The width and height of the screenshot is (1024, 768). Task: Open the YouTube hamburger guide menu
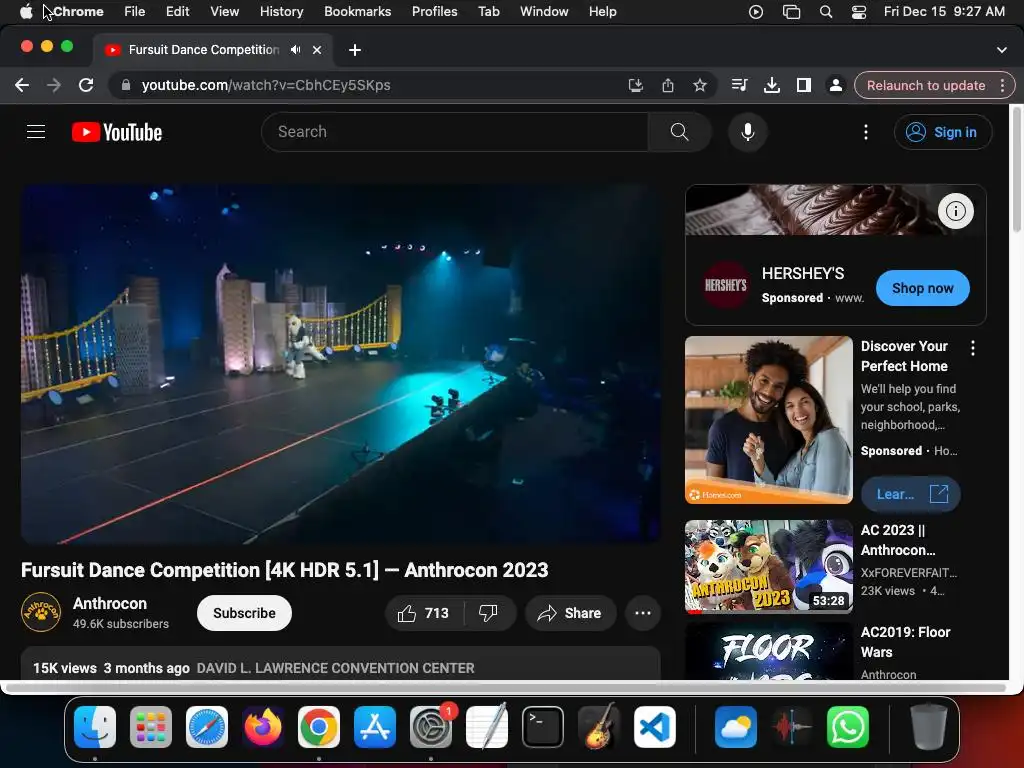(36, 132)
